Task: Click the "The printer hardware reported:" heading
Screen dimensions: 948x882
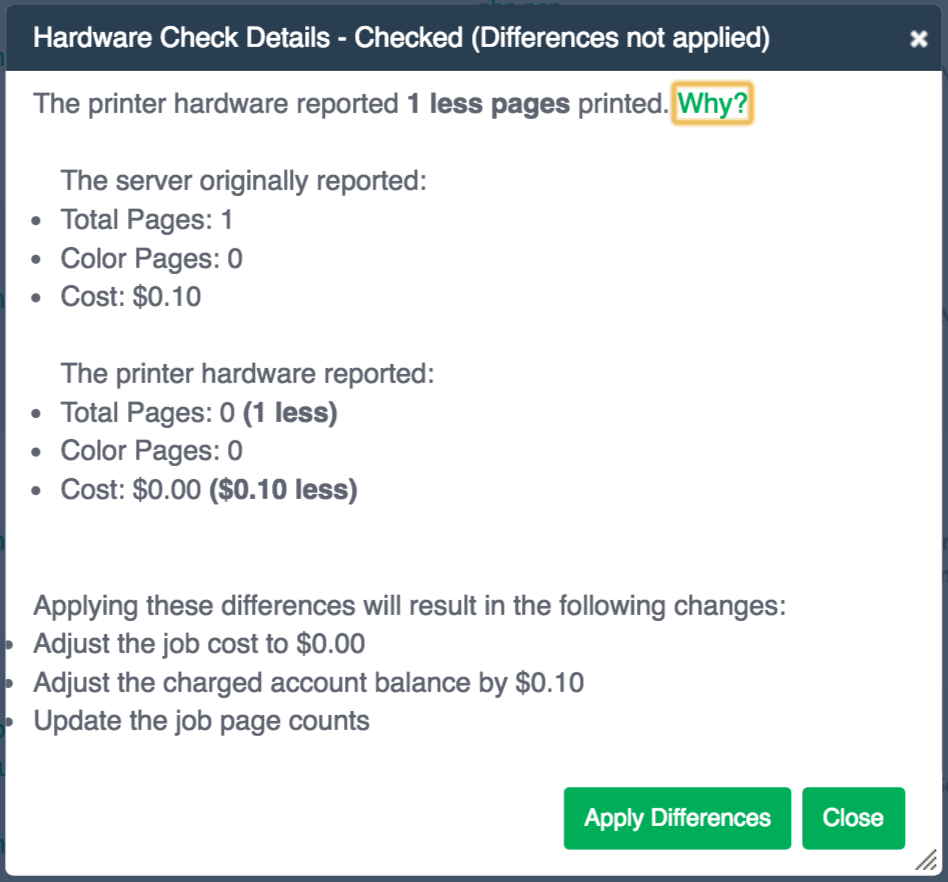Action: [x=247, y=374]
